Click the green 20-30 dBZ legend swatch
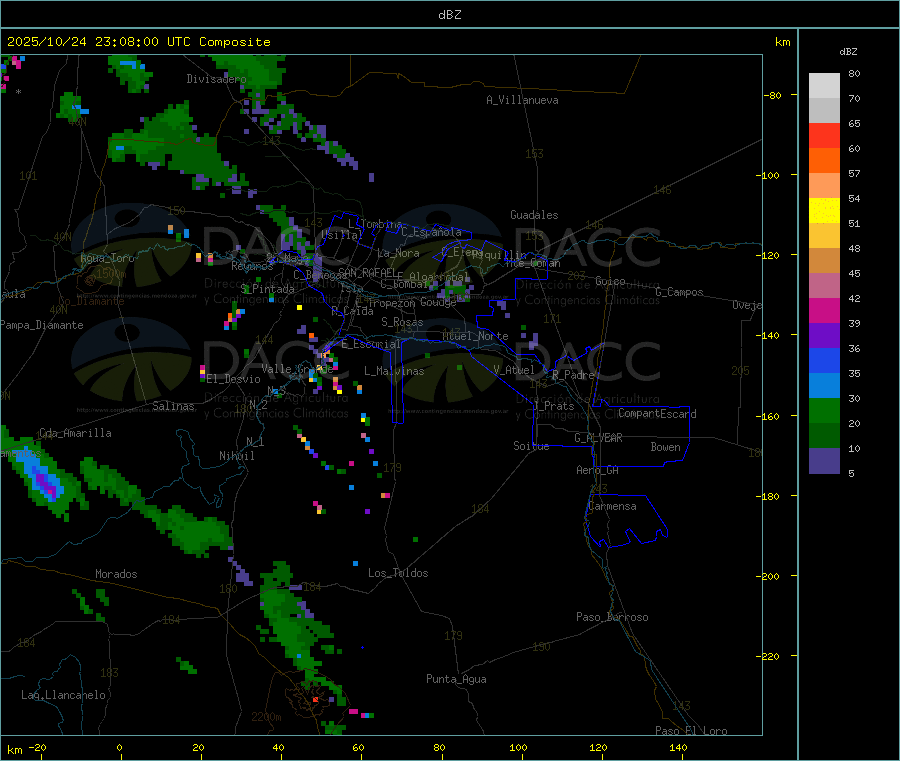Viewport: 900px width, 761px height. pos(824,410)
